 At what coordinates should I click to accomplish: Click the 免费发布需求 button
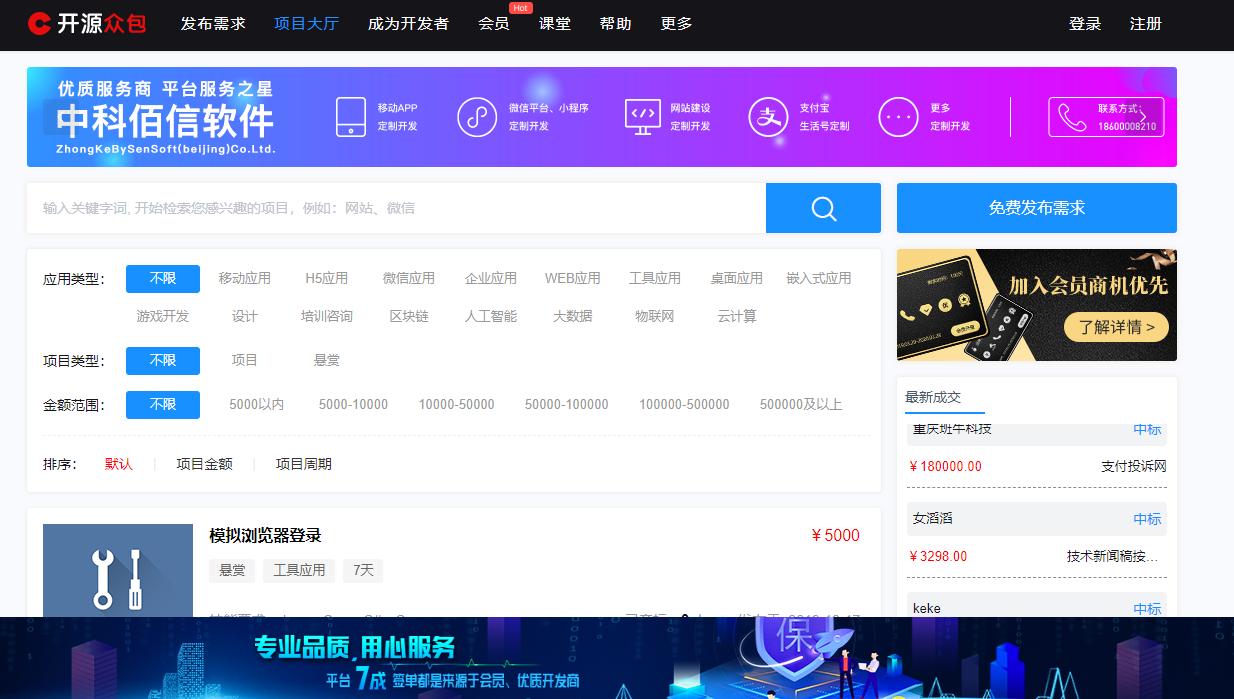coord(1036,208)
